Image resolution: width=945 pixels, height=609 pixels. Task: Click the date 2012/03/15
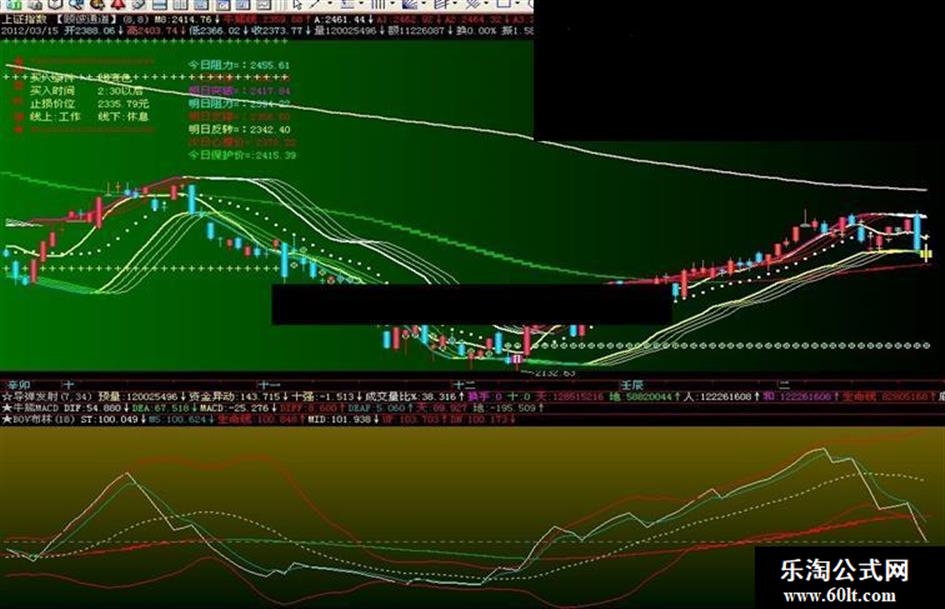30,30
